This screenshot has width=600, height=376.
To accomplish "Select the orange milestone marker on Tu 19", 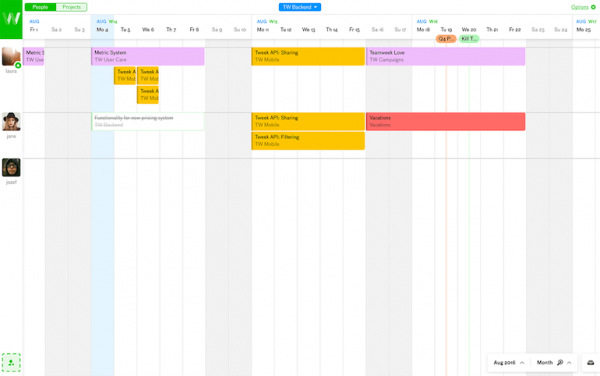I will tap(446, 39).
